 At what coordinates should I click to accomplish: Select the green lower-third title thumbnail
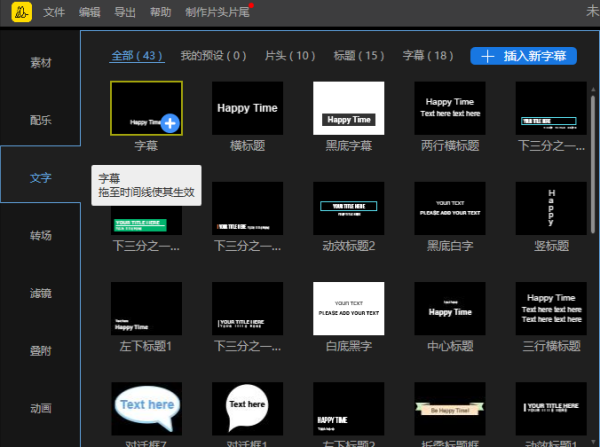(x=147, y=221)
